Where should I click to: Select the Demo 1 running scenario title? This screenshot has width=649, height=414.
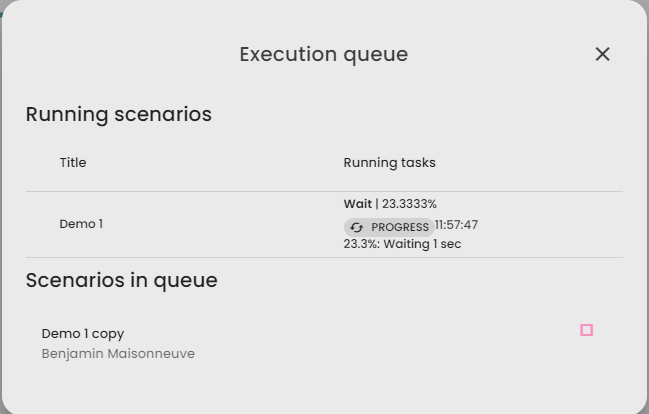pos(81,224)
